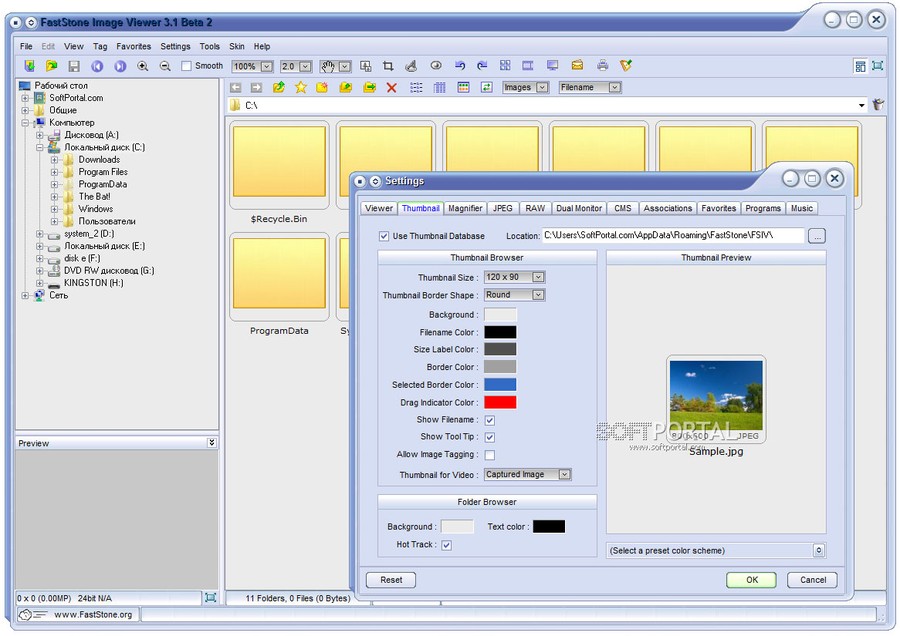Click the red-eye removal eye icon
Screen dimensions: 900x636
436,65
